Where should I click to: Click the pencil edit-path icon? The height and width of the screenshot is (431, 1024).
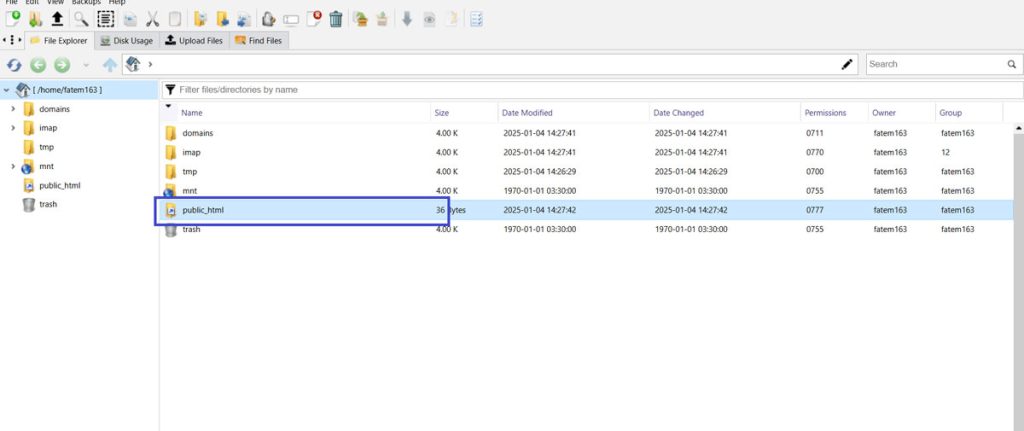pyautogui.click(x=847, y=64)
